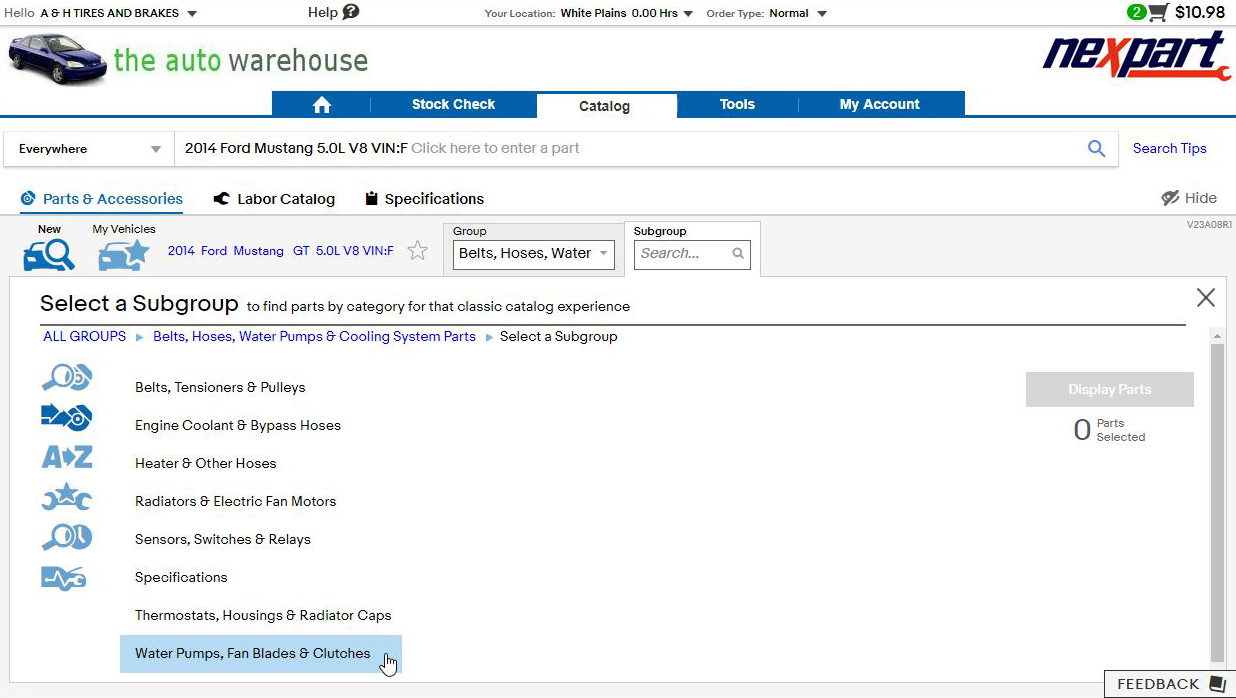
Task: Click the waveform wrench sidebar icon
Action: pyautogui.click(x=63, y=578)
